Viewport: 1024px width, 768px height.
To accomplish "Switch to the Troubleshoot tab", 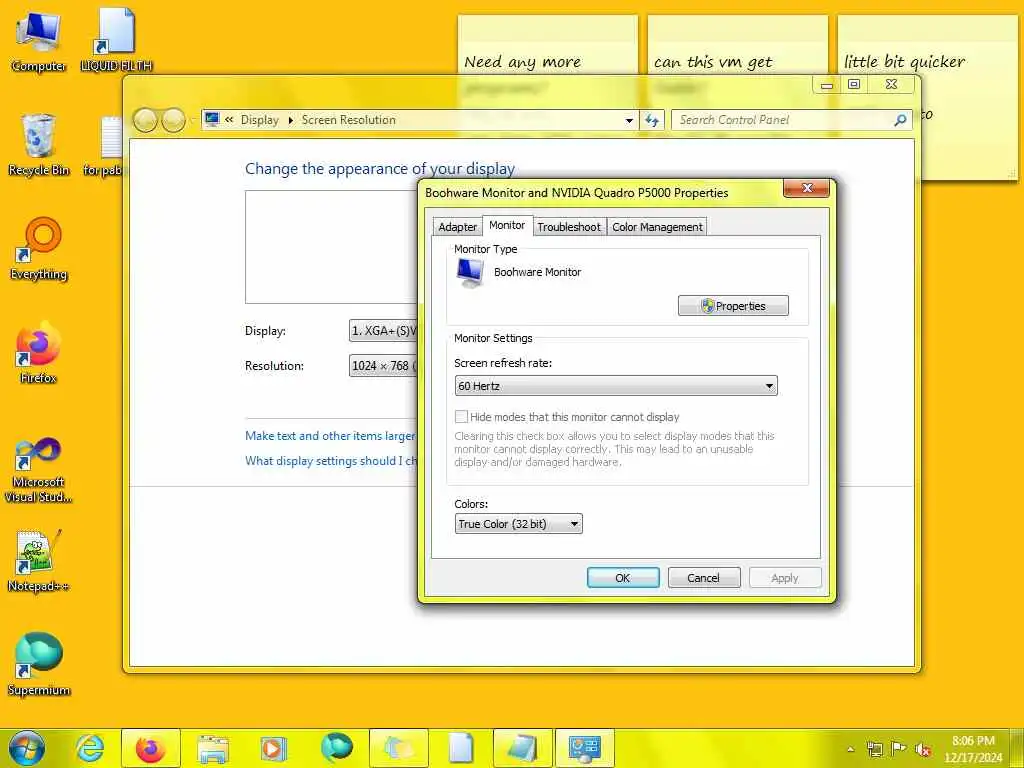I will pos(569,227).
